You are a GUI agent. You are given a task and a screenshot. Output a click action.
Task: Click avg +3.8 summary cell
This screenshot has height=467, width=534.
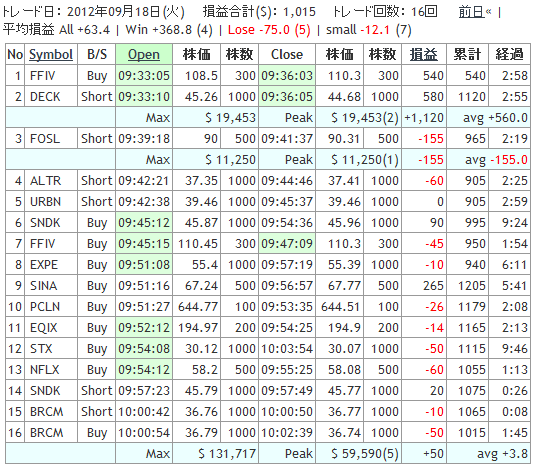tap(489, 454)
